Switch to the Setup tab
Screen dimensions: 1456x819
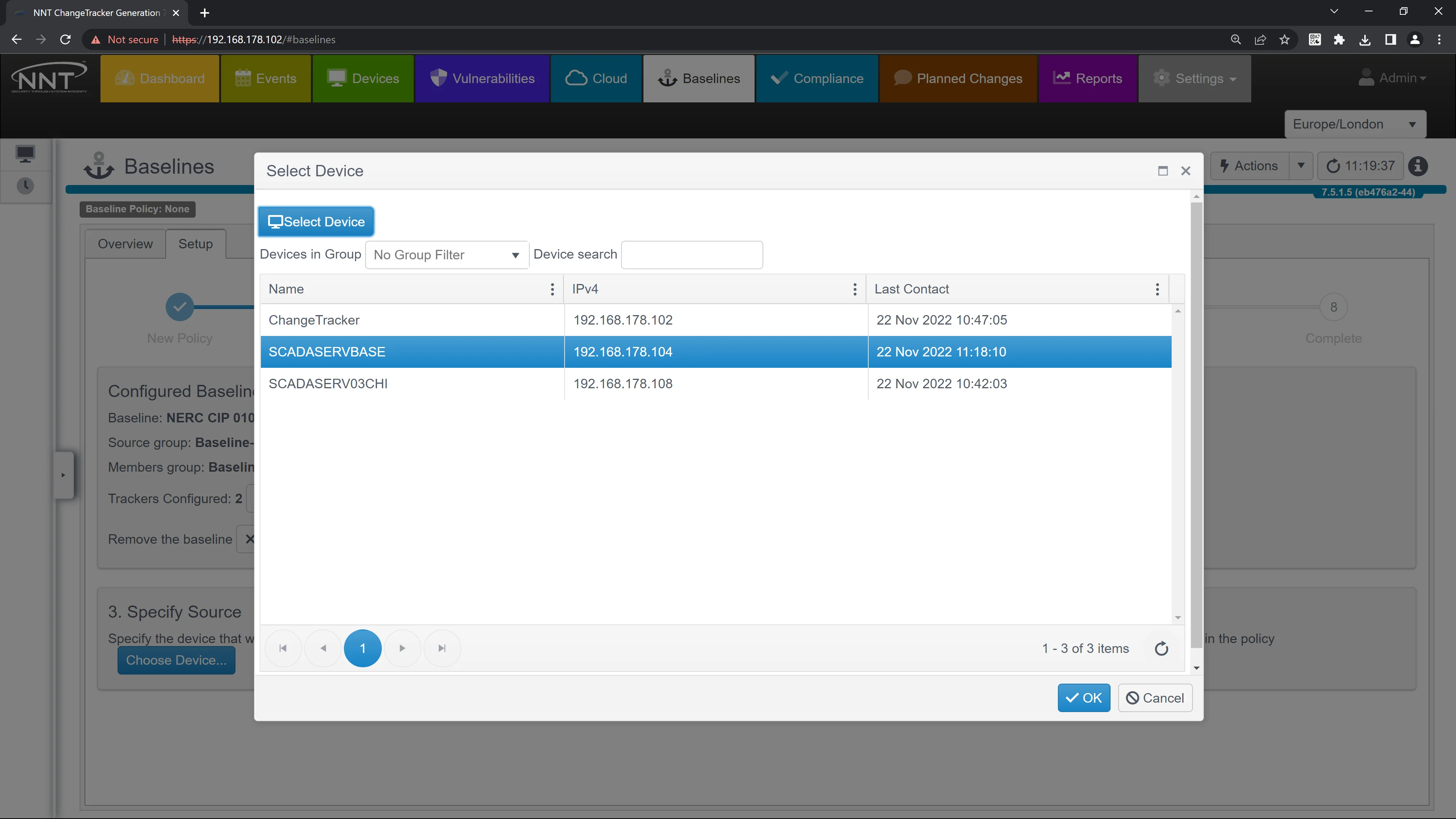click(196, 243)
